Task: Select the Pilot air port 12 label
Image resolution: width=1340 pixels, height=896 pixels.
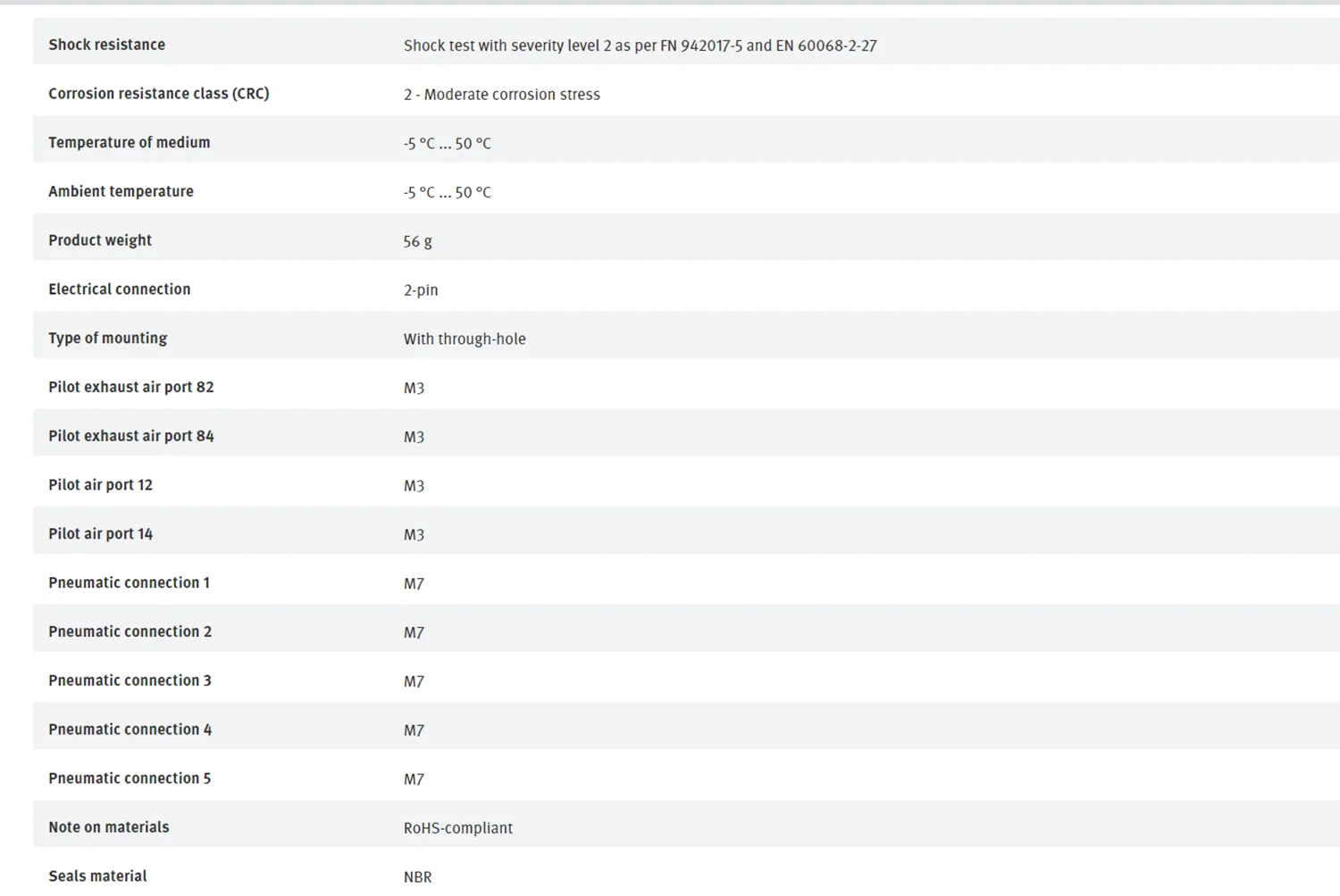Action: 100,485
